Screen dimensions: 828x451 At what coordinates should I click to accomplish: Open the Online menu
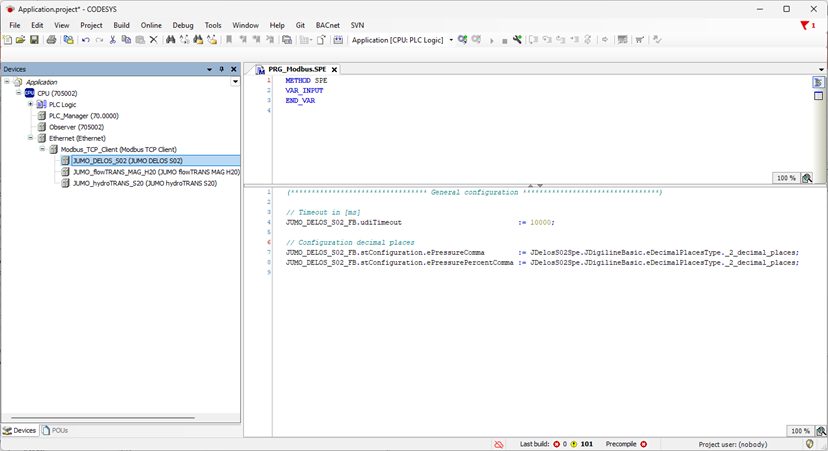[x=151, y=25]
